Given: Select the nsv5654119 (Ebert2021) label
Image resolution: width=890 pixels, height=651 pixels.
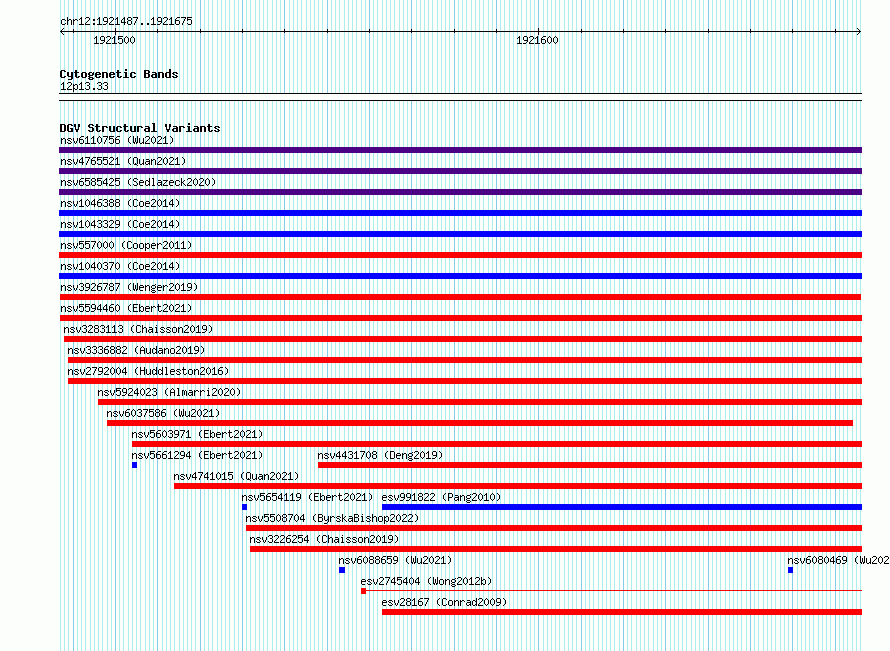Looking at the screenshot, I should [x=307, y=497].
